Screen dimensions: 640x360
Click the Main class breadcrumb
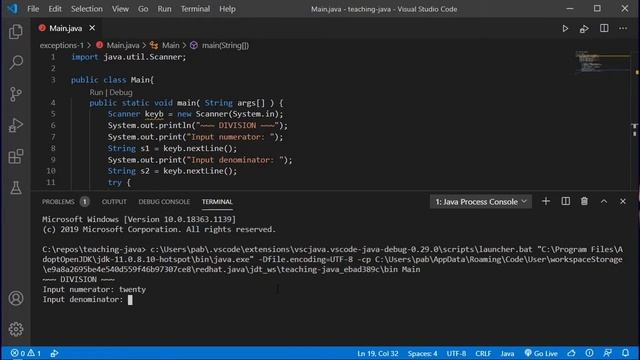[171, 45]
